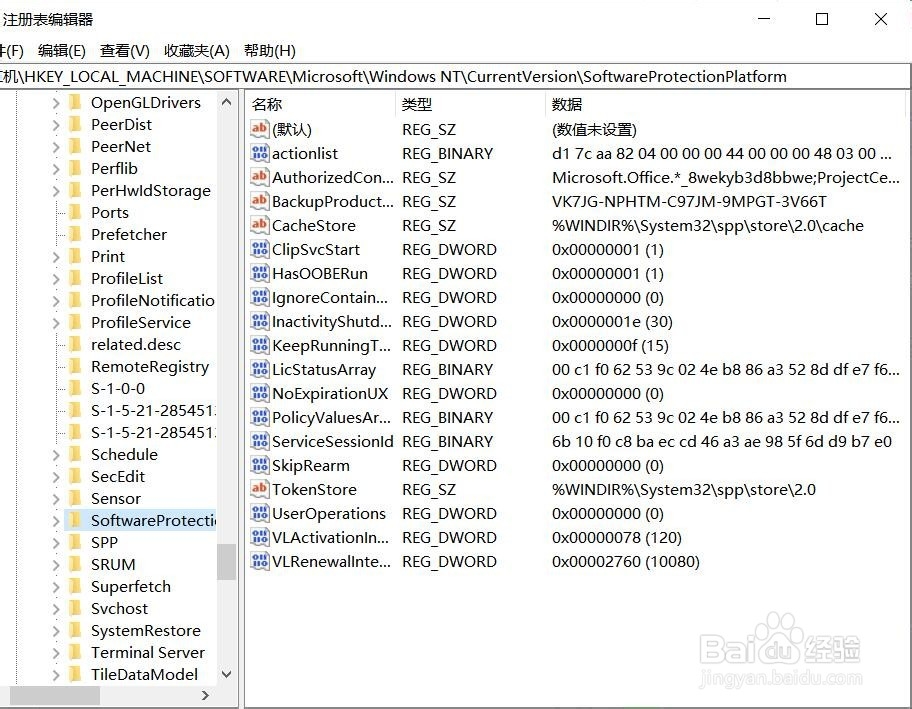Screen dimensions: 912x709
Task: Click the folder icon beside Prefetcher
Action: [76, 234]
